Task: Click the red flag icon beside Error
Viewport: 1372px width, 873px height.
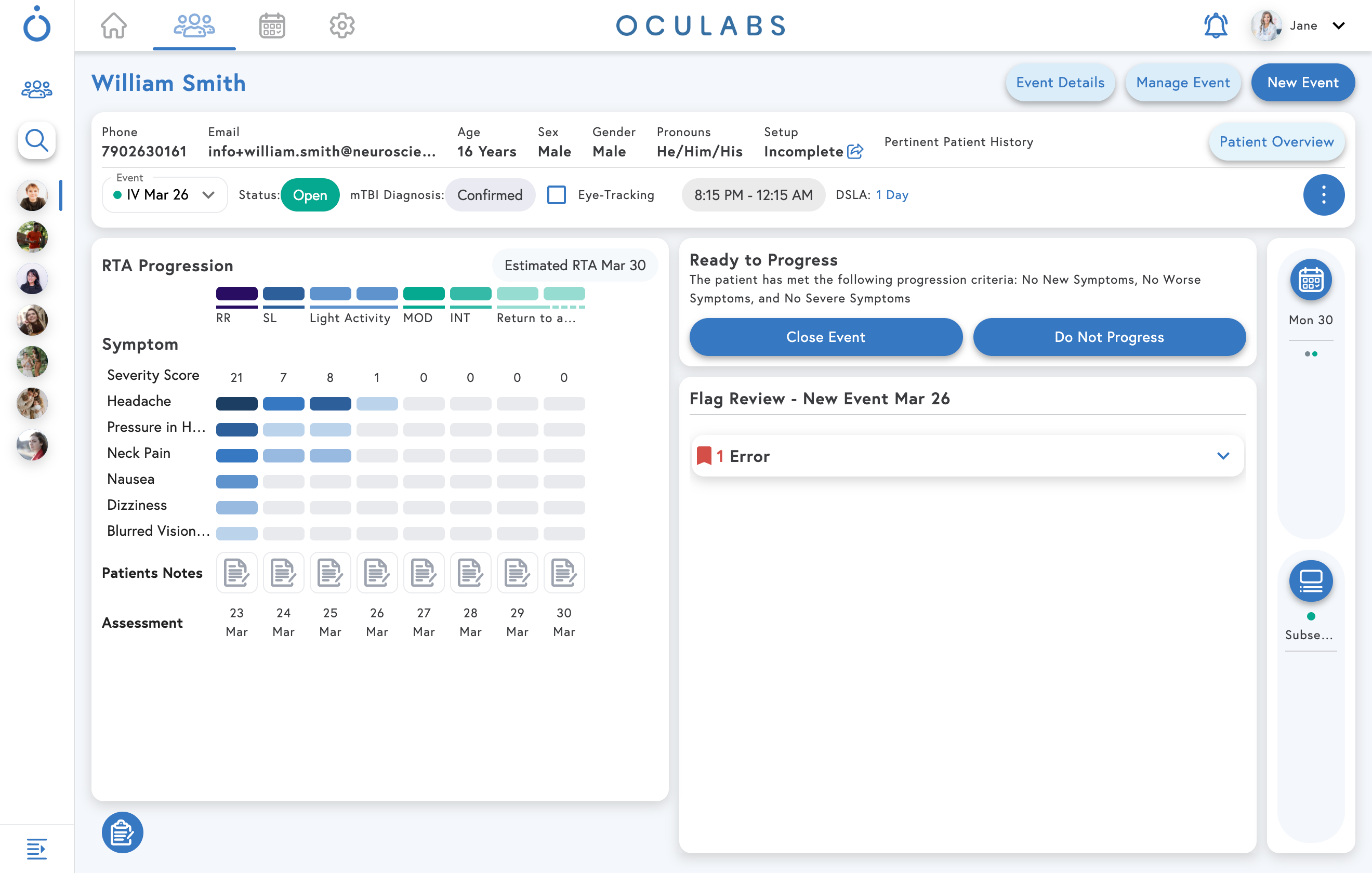Action: (704, 456)
